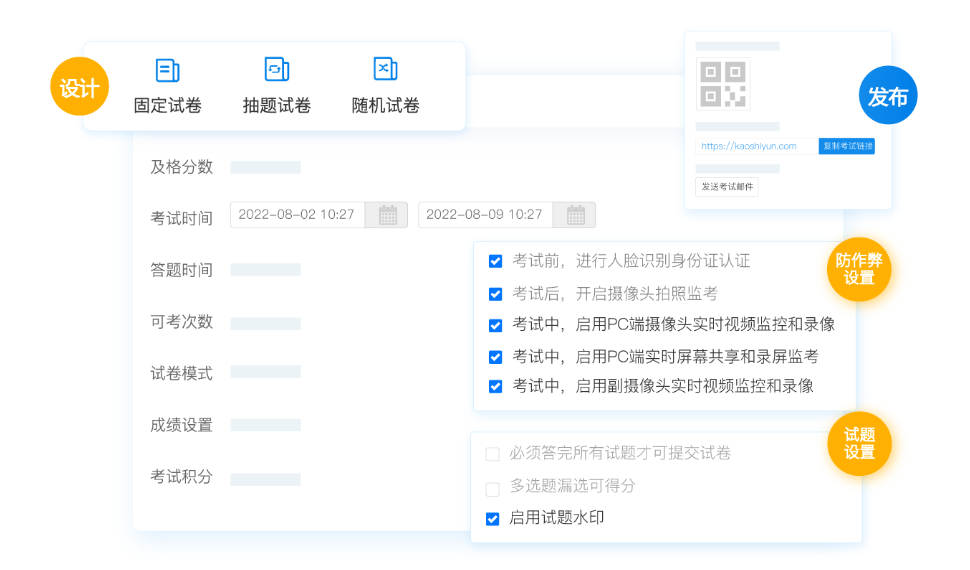Select the 抽题试卷 paper icon

(276, 69)
